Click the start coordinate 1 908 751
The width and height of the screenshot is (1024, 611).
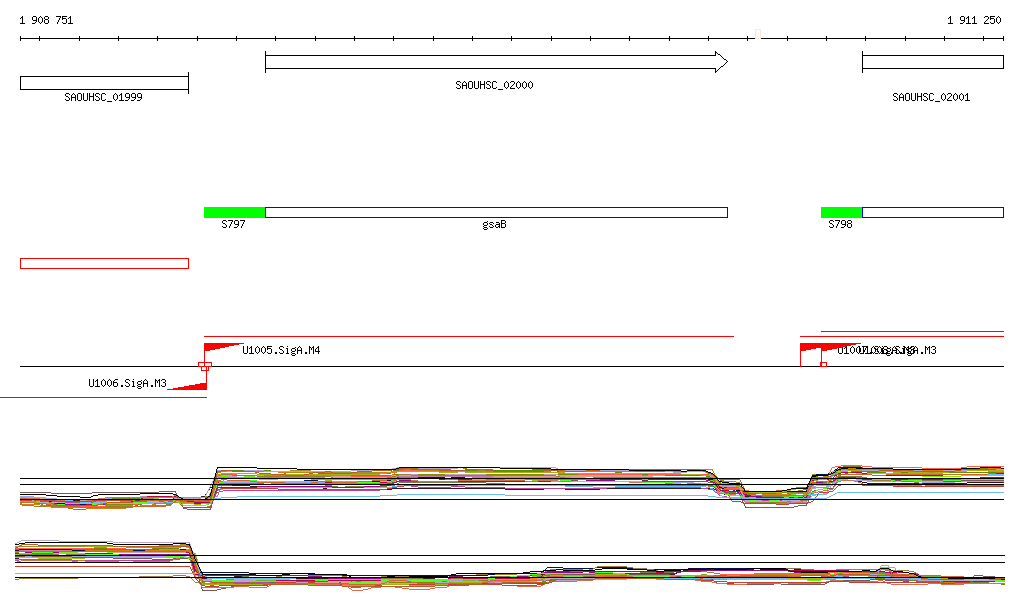point(46,20)
